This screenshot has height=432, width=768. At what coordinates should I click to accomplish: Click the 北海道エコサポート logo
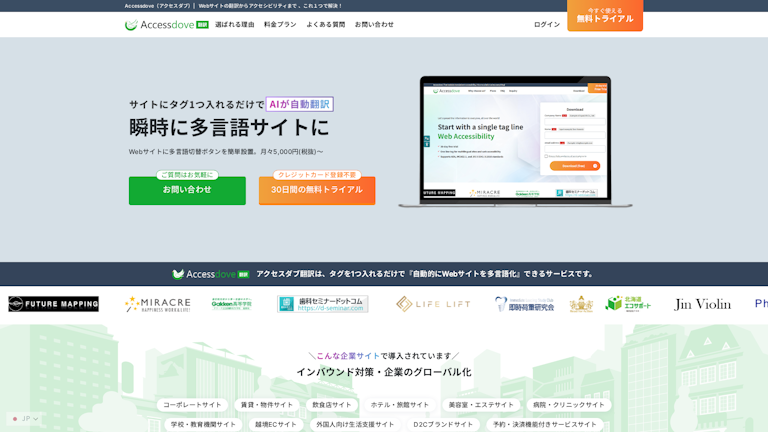[628, 304]
